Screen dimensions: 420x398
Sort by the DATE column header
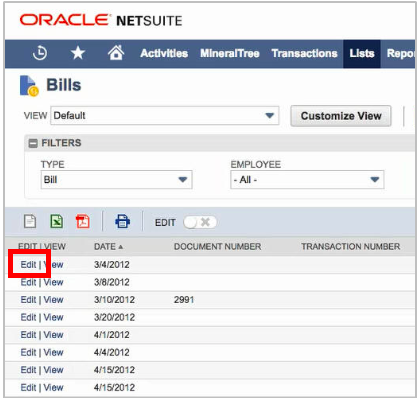pos(108,247)
